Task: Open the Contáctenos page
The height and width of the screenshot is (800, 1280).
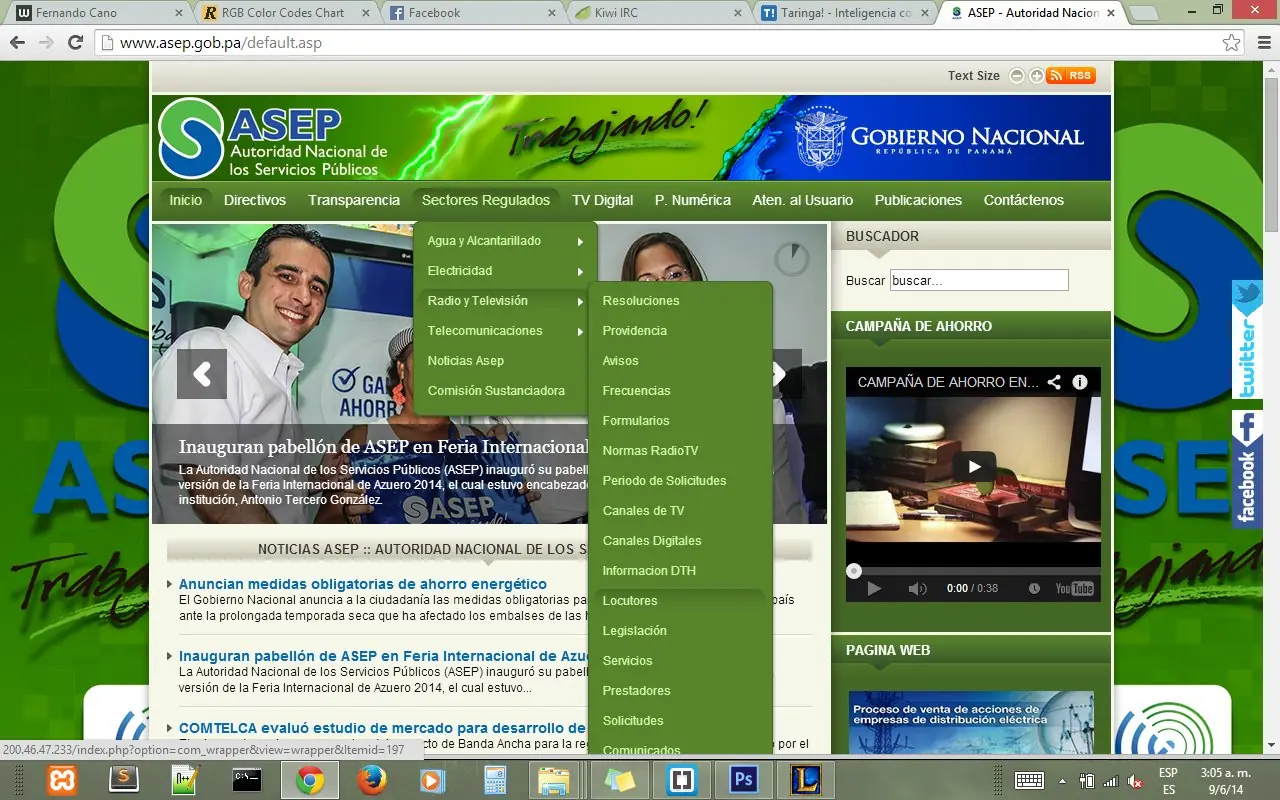Action: pos(1024,200)
